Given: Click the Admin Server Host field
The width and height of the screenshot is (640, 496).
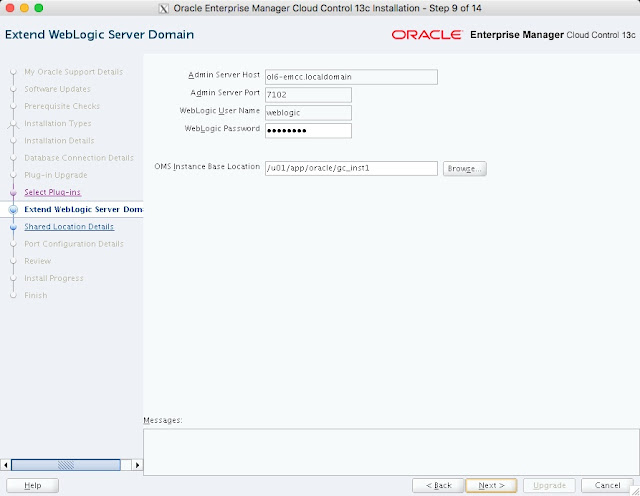Looking at the screenshot, I should (351, 77).
